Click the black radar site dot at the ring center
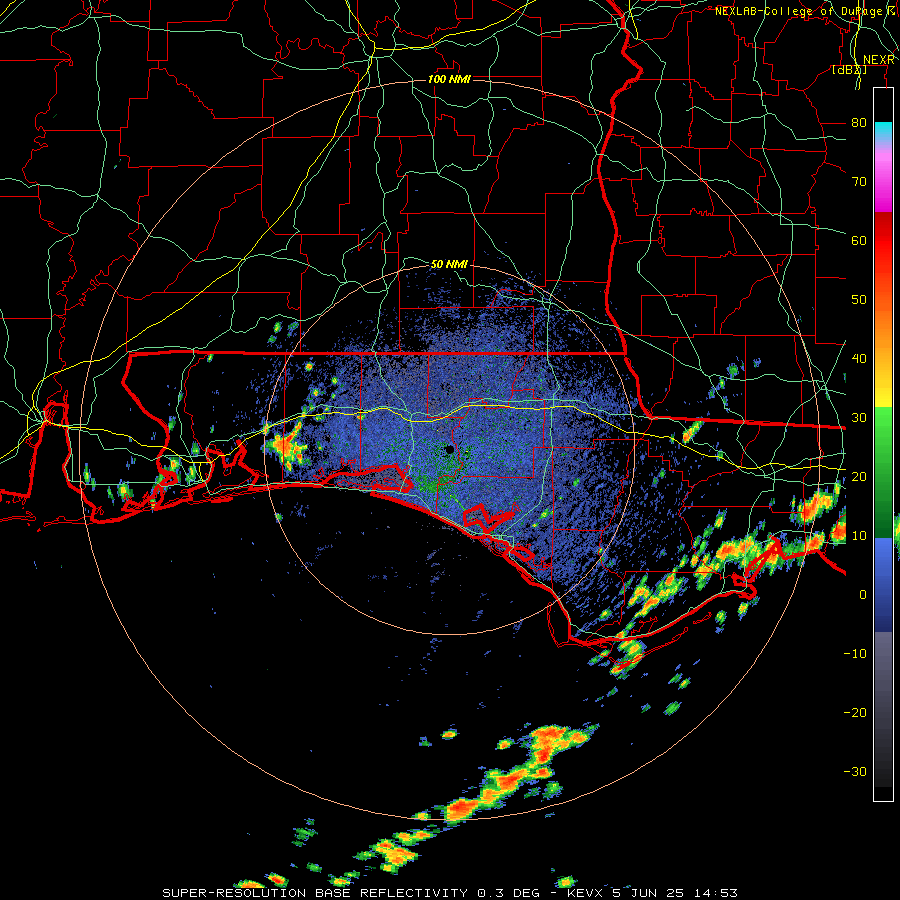900x900 pixels. [x=449, y=449]
